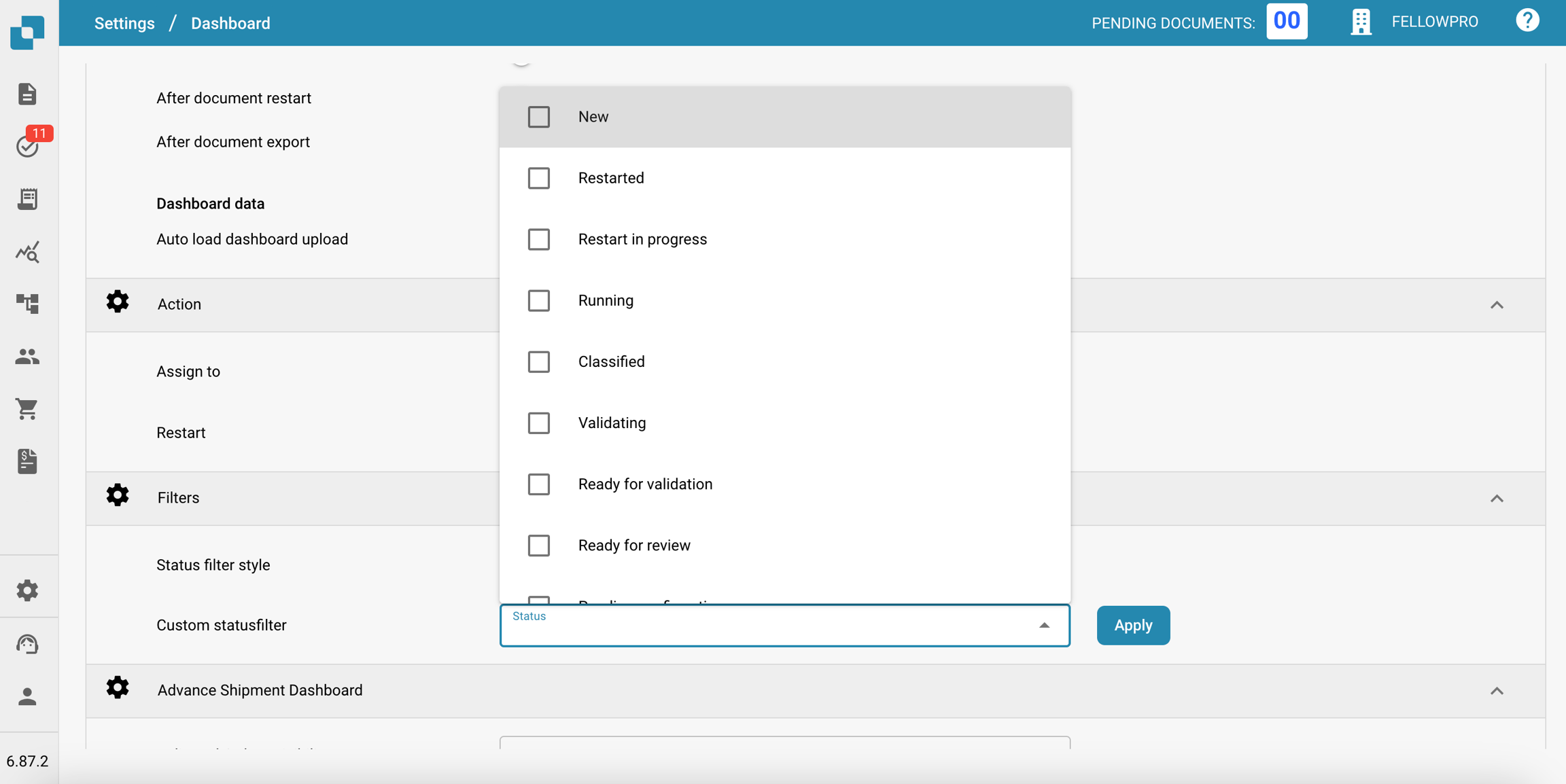Open the analytics chart icon in sidebar
The width and height of the screenshot is (1566, 784).
click(x=27, y=252)
